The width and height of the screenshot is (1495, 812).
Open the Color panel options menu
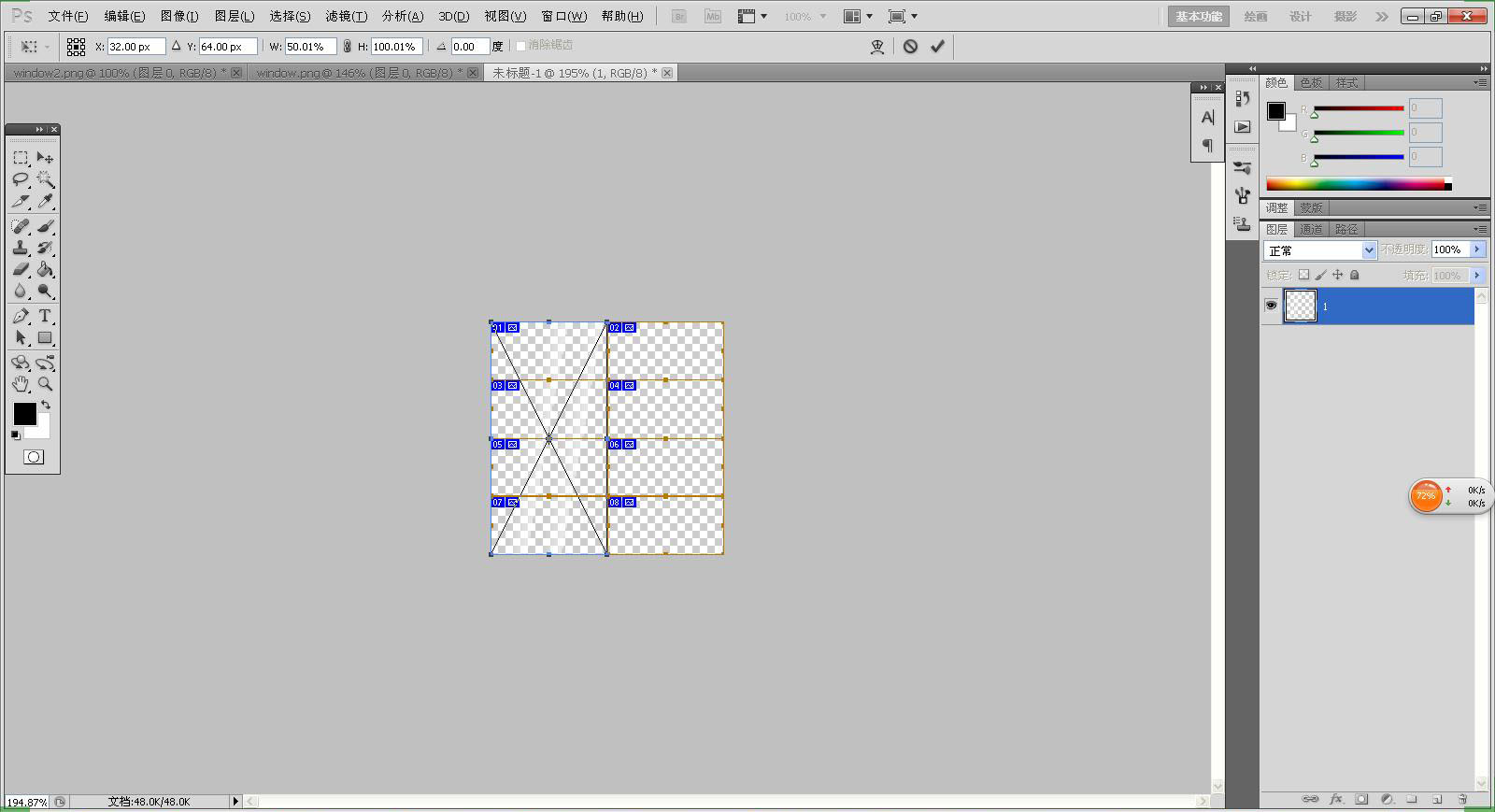pyautogui.click(x=1480, y=83)
